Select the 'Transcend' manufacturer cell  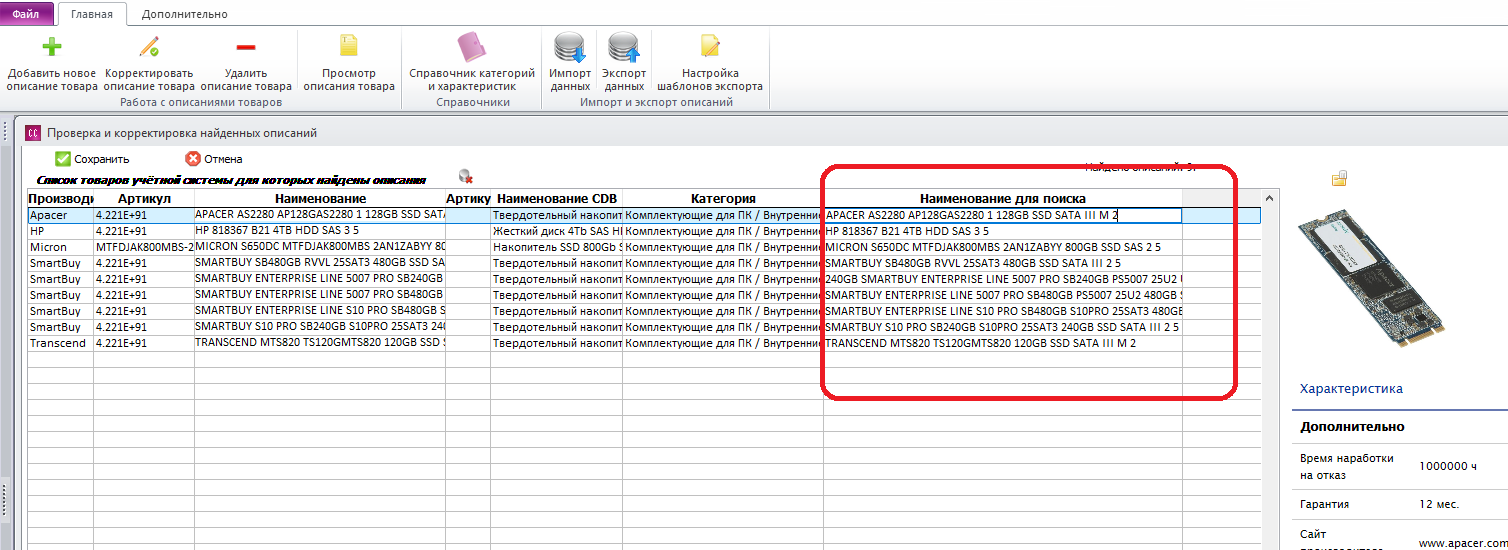click(x=60, y=343)
